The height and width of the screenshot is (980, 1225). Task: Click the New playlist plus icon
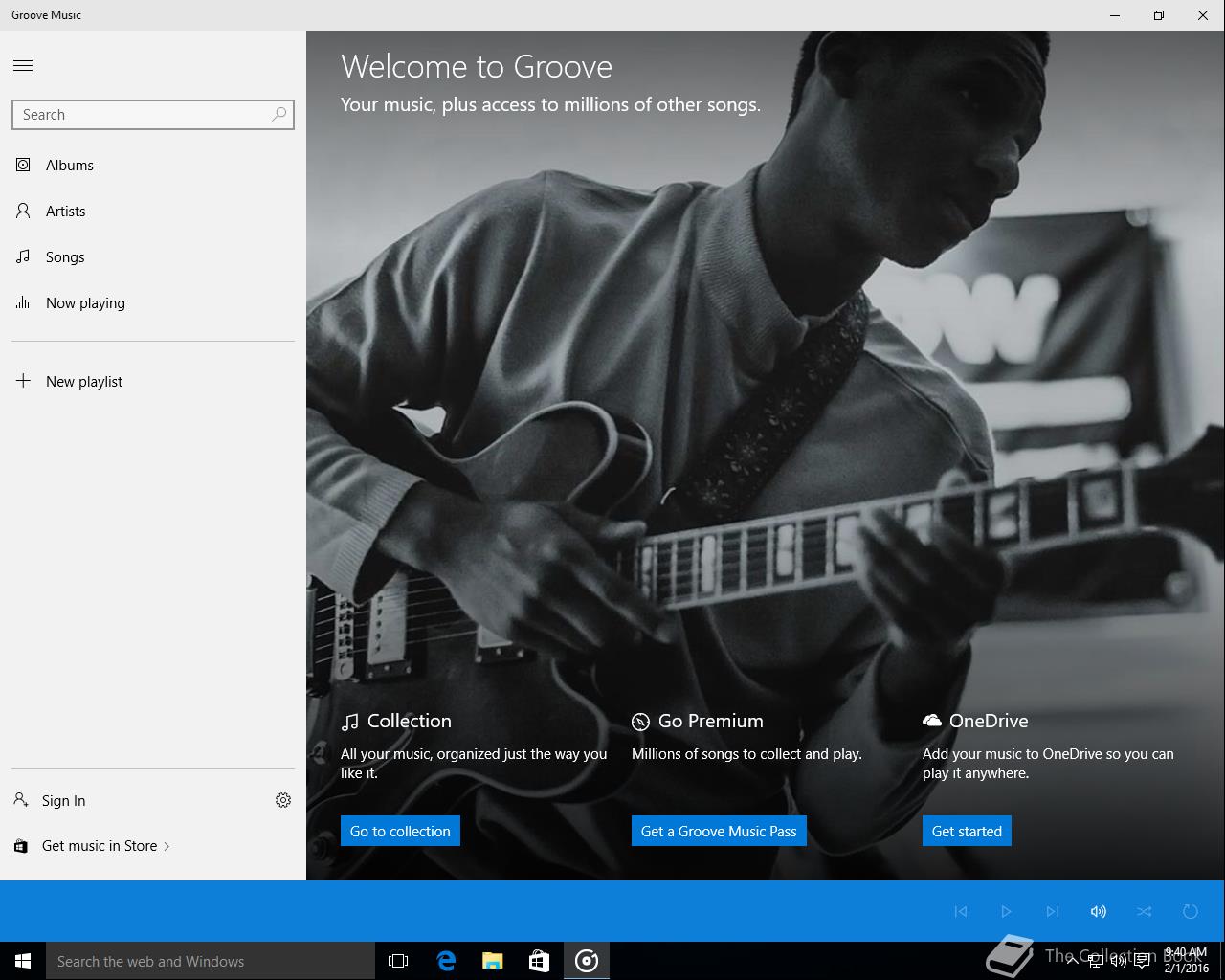(23, 381)
